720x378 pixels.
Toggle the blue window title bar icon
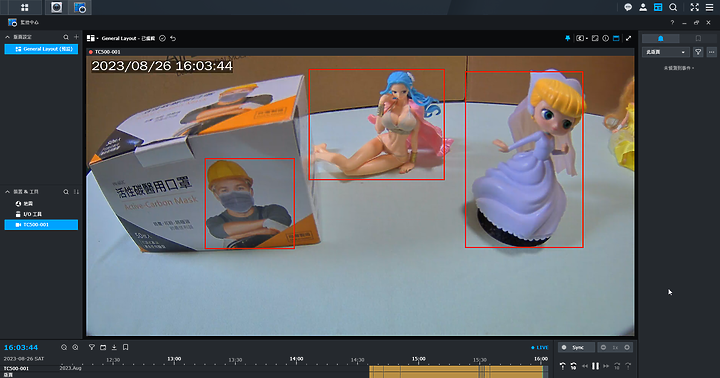tap(616, 39)
